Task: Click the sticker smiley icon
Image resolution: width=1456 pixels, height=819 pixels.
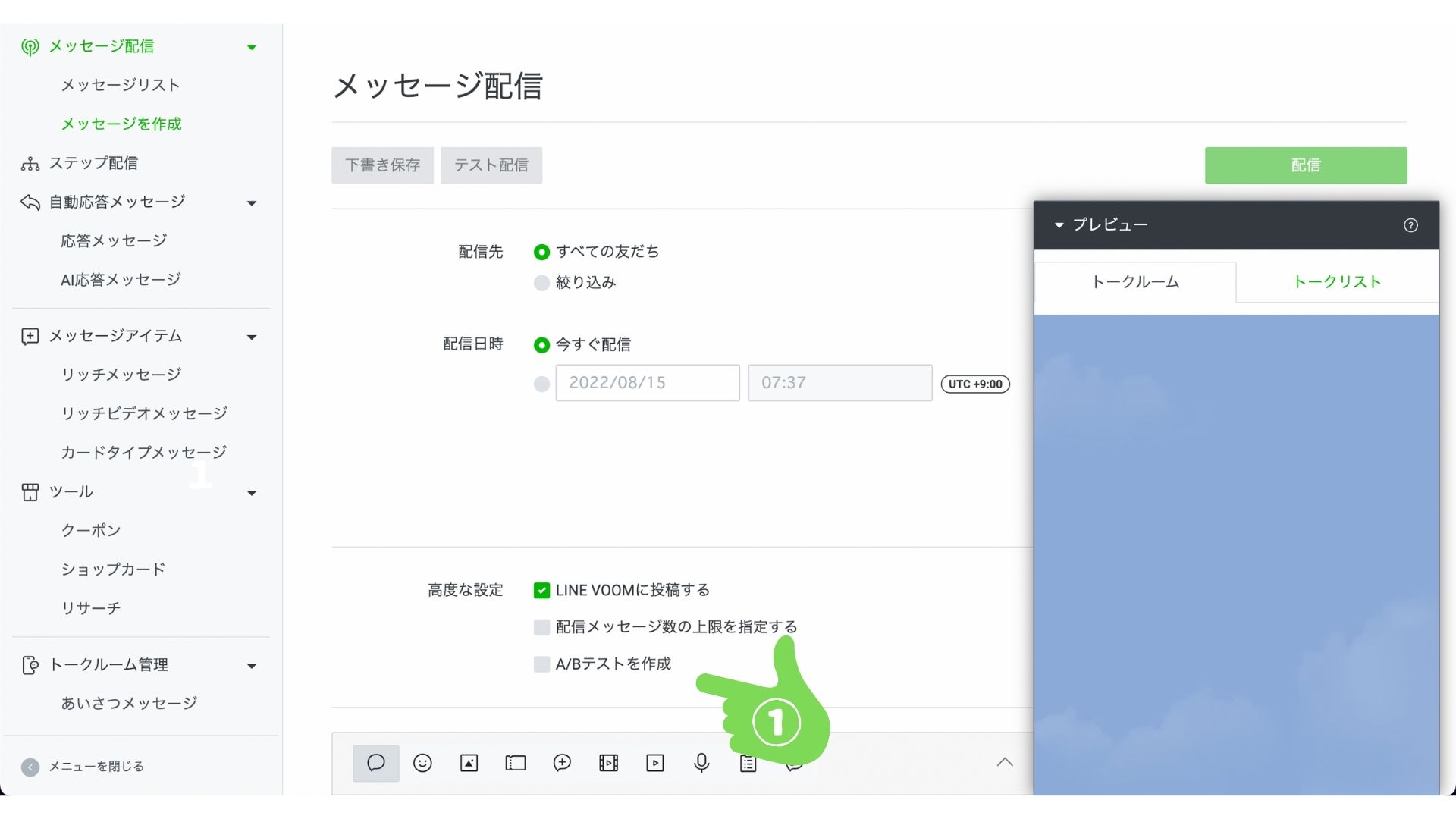Action: pyautogui.click(x=422, y=763)
